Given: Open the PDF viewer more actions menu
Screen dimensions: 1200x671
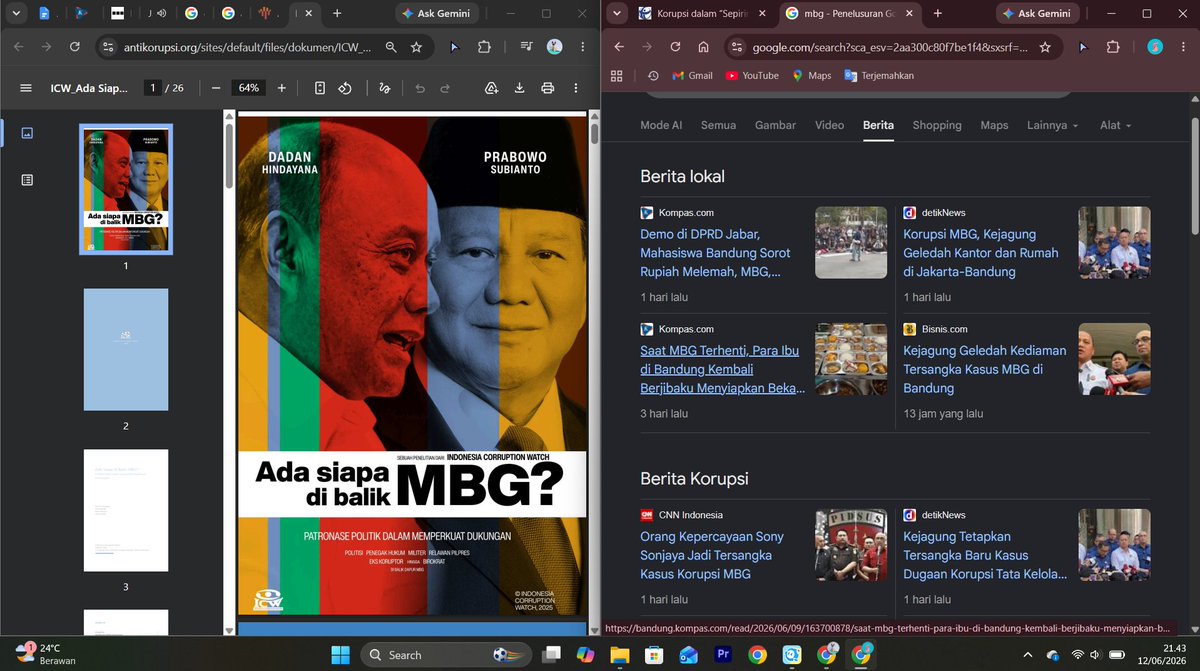Looking at the screenshot, I should click(576, 88).
